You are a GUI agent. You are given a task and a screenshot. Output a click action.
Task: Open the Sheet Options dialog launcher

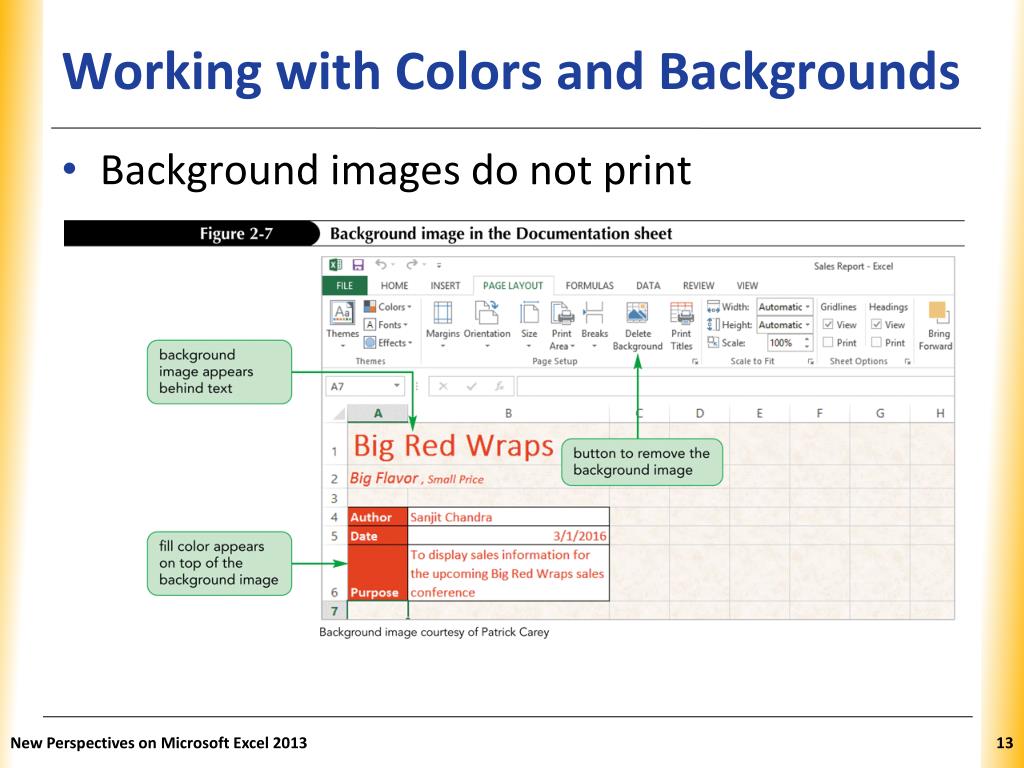[x=907, y=361]
